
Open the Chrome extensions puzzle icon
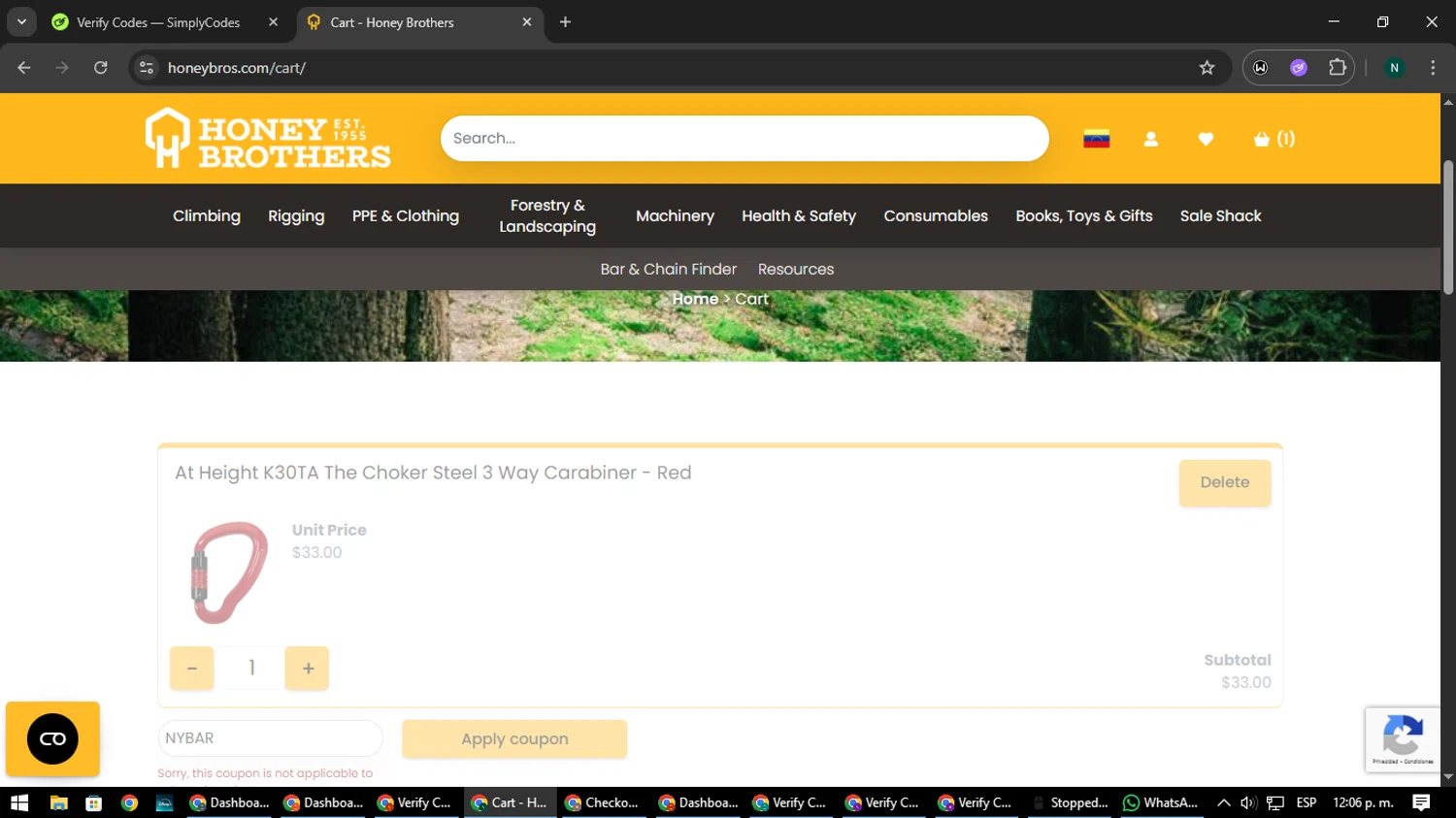pos(1338,68)
